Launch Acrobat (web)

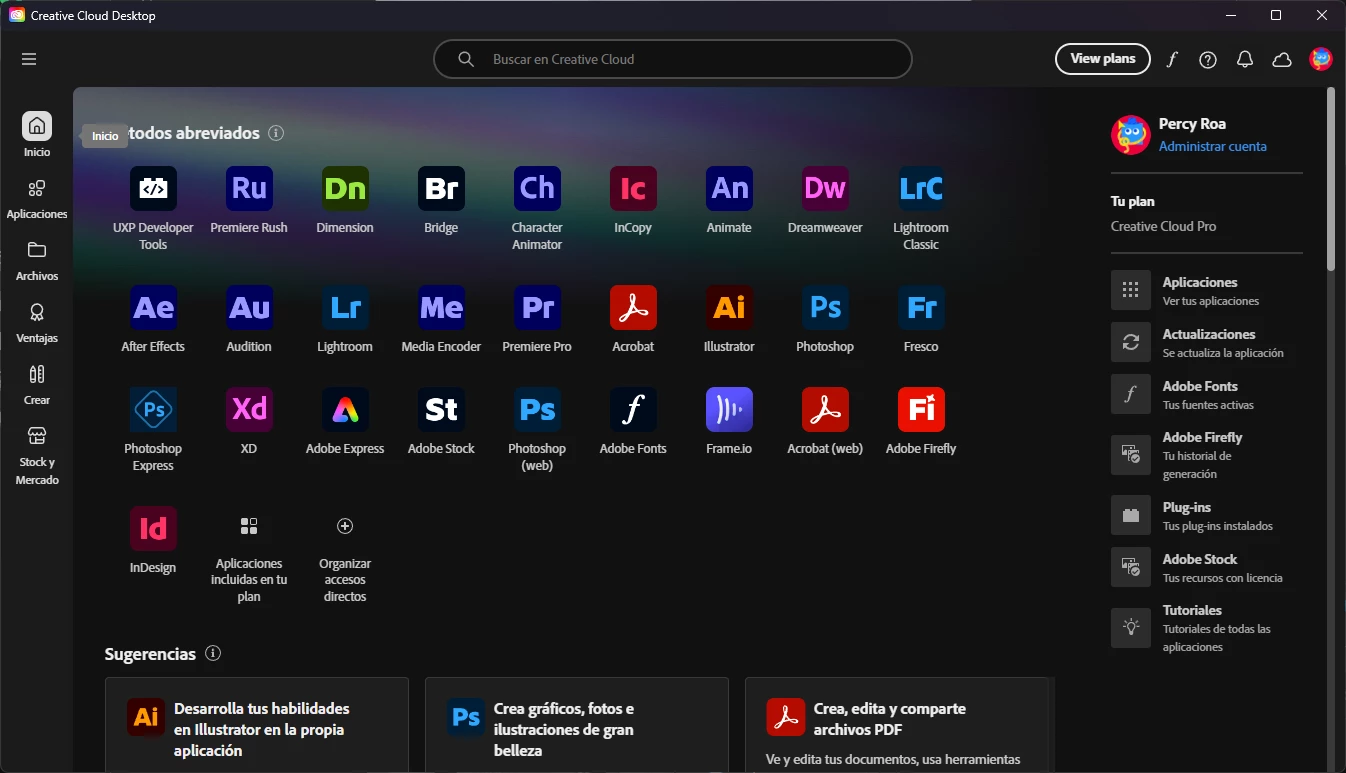(x=825, y=410)
